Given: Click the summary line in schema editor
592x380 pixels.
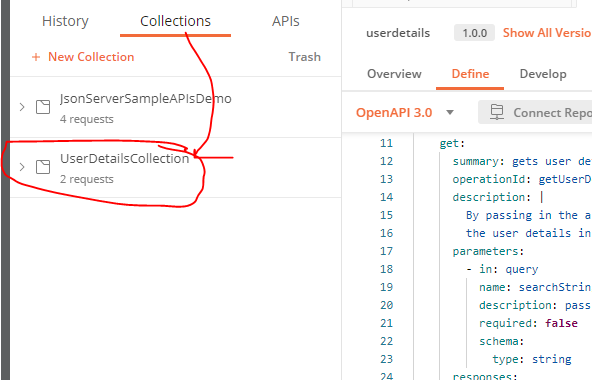Looking at the screenshot, I should (522, 161).
